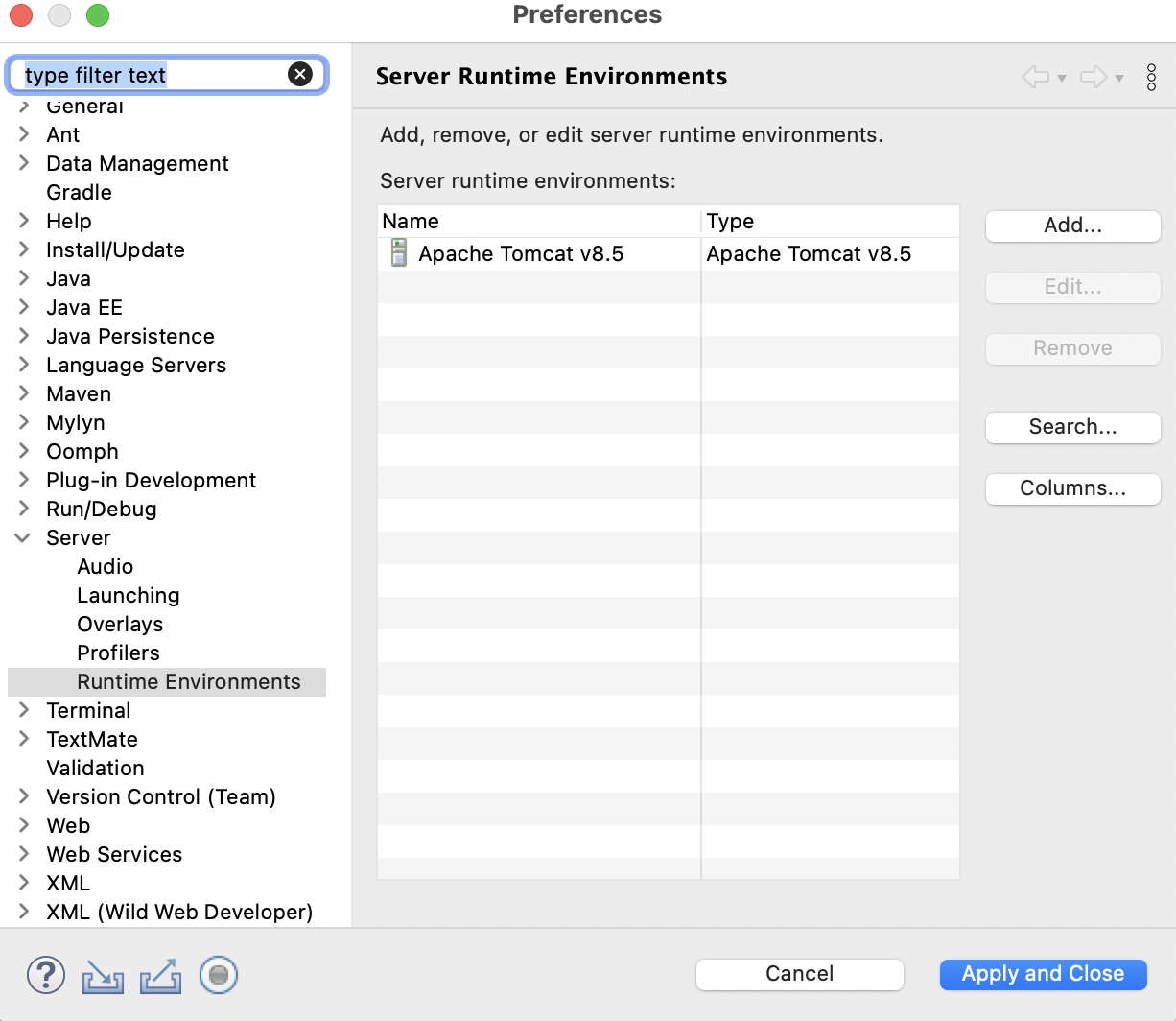Expand the Web Services node

tap(24, 854)
